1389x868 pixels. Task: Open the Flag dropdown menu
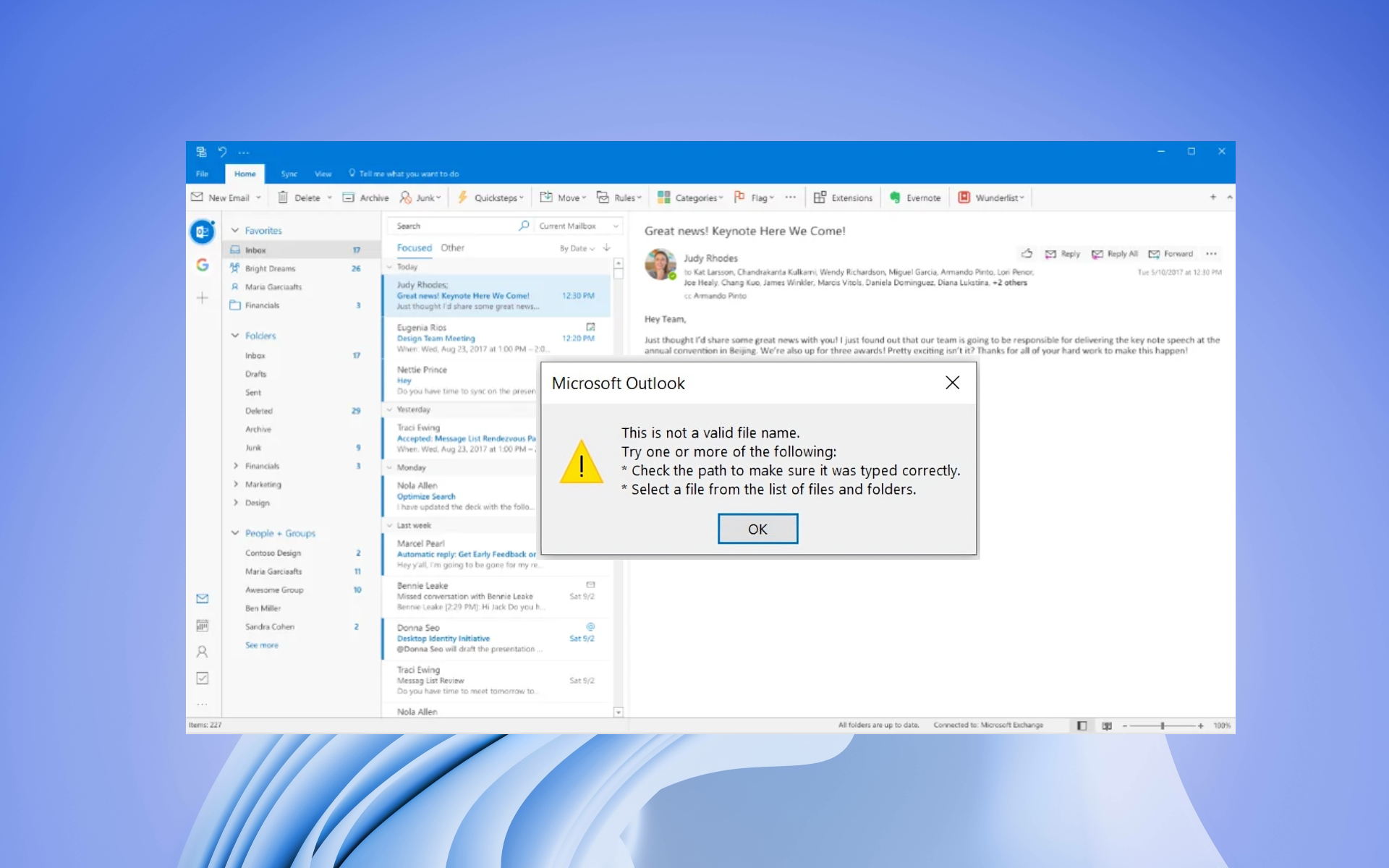pos(755,197)
